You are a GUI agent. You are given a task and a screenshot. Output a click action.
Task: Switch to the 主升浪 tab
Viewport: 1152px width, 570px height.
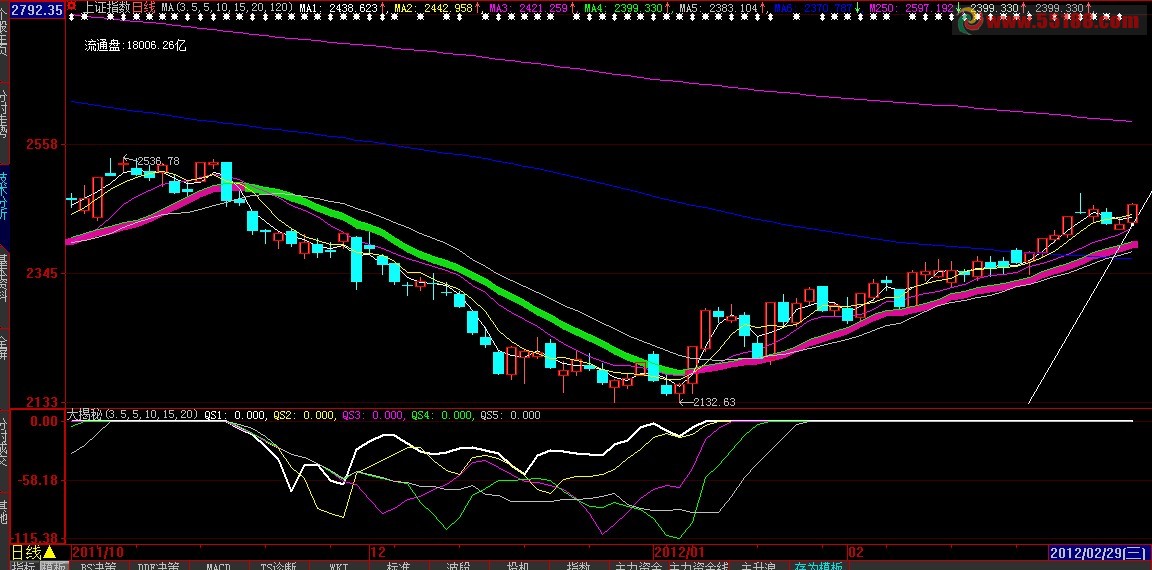[x=759, y=566]
